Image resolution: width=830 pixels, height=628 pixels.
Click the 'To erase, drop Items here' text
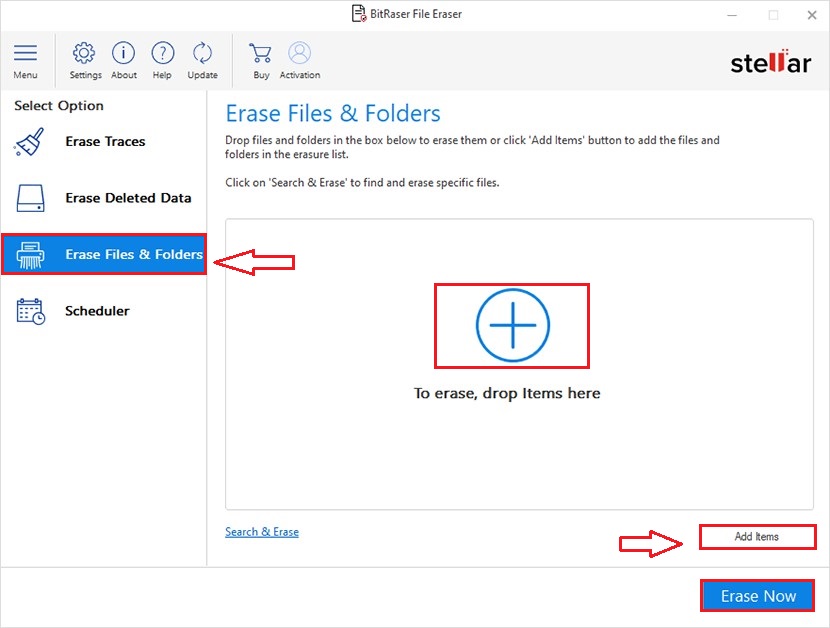(x=507, y=393)
